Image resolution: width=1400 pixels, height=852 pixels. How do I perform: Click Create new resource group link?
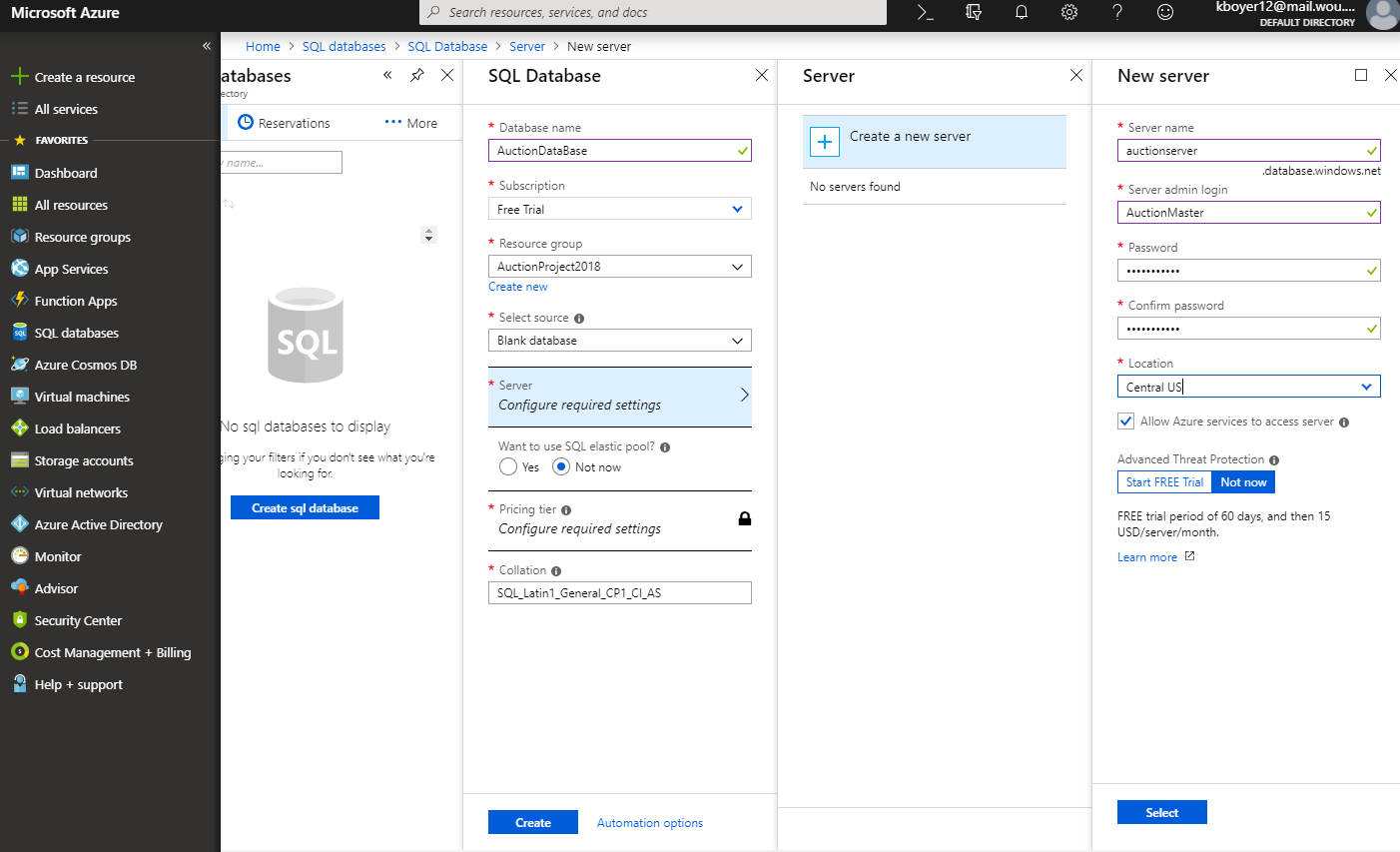click(x=518, y=287)
